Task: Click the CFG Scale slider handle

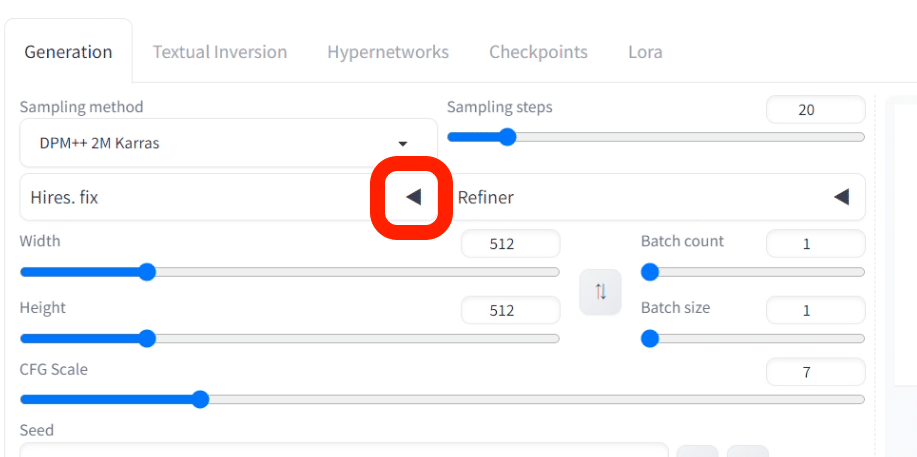Action: tap(200, 400)
